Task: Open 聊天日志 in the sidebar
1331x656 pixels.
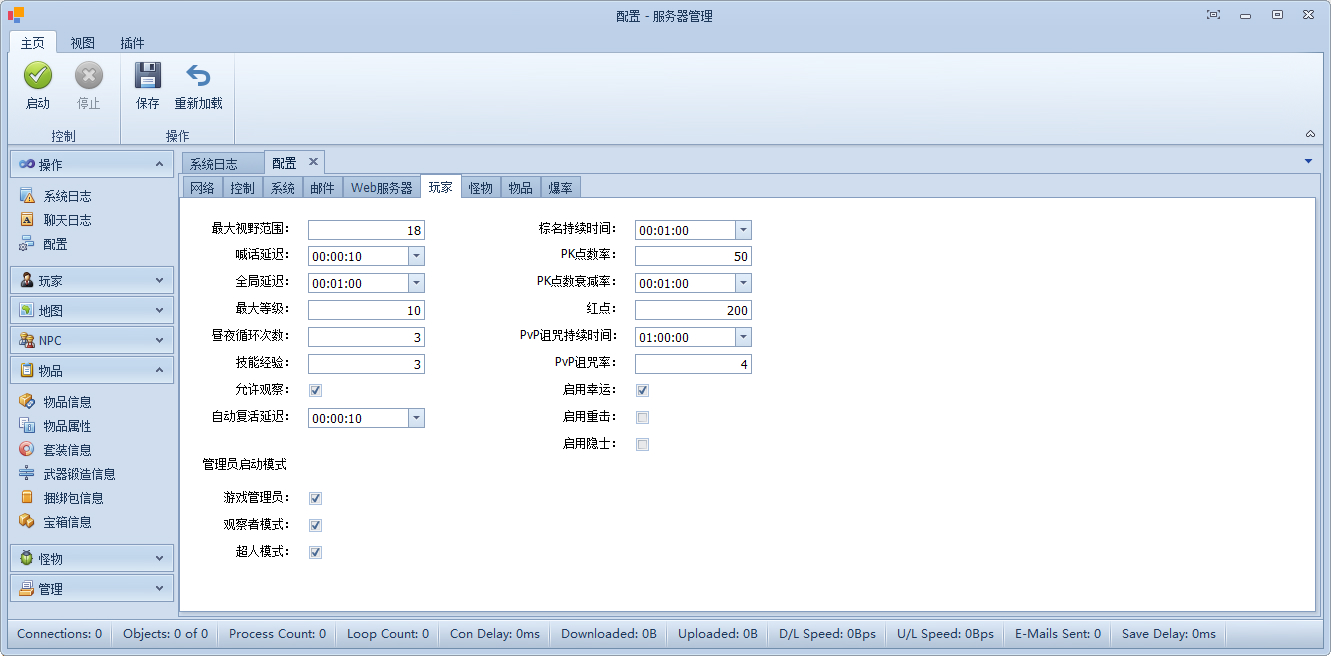Action: click(x=67, y=220)
